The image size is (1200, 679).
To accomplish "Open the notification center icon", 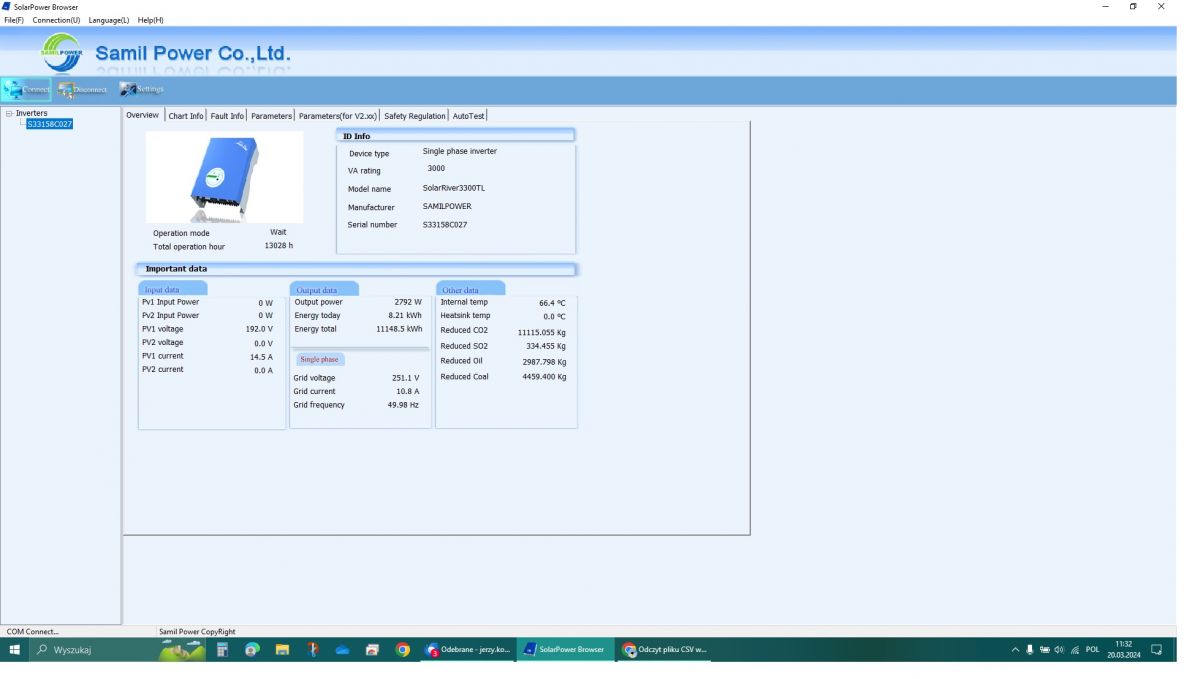I will (x=1157, y=650).
